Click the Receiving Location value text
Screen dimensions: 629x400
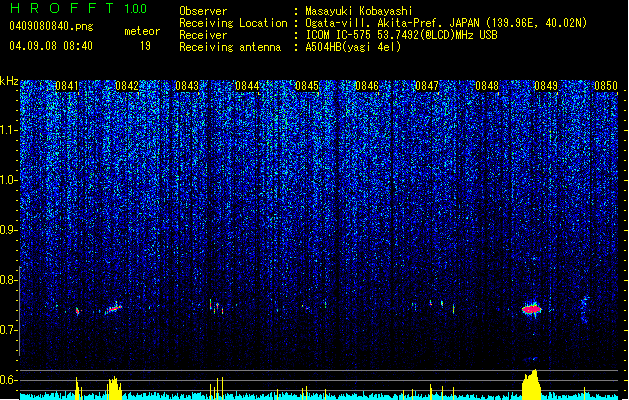click(446, 23)
